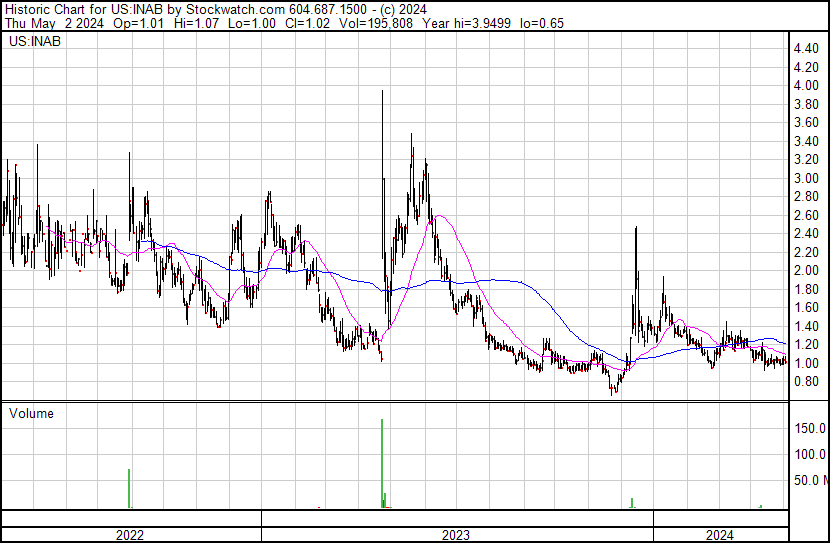Click the 0.80 price axis label
The height and width of the screenshot is (543, 830).
[x=807, y=382]
